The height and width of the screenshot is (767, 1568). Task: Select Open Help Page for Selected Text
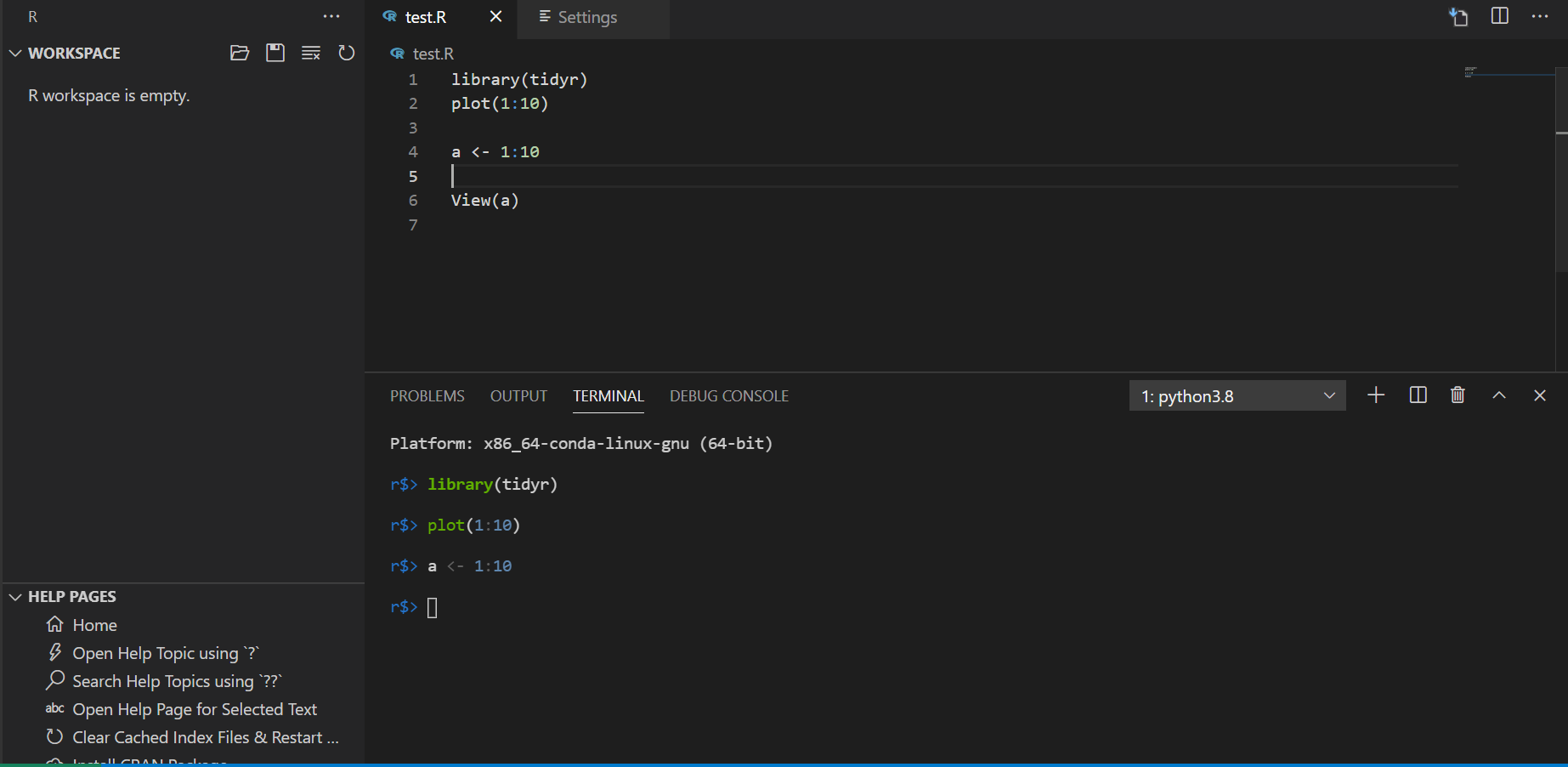(x=195, y=709)
